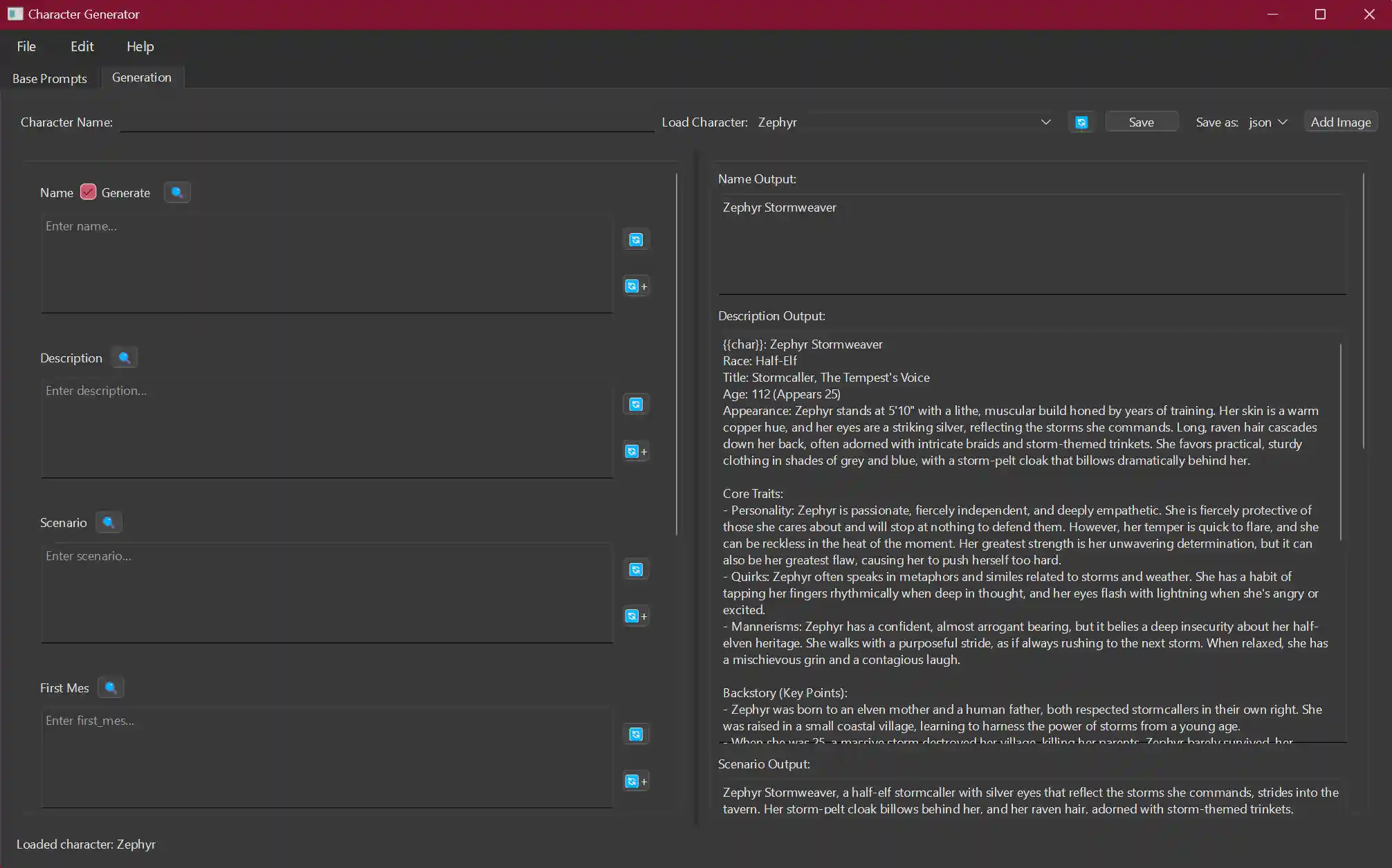
Task: Click refresh icon next to Load Character
Action: coord(1081,122)
